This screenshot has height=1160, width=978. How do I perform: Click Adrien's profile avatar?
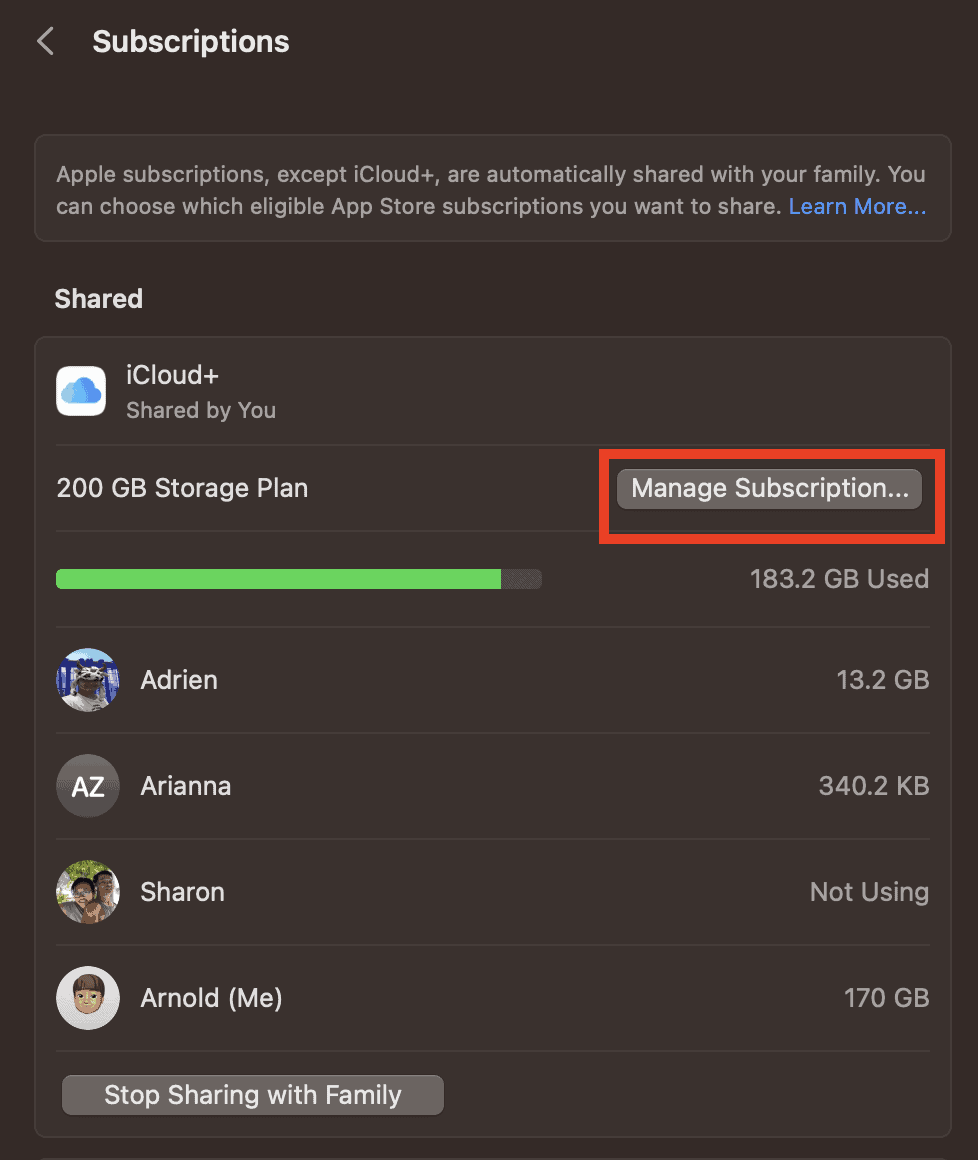[88, 680]
